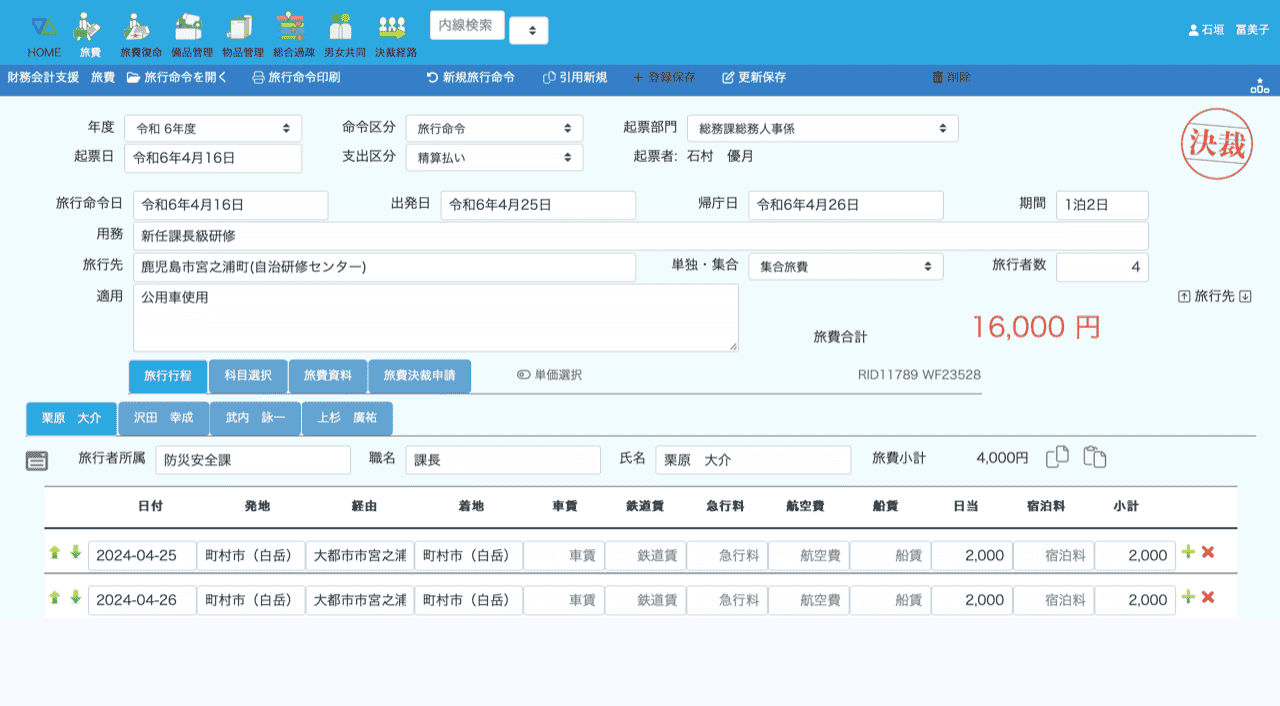The width and height of the screenshot is (1280, 706).
Task: Click the 決裁経路 icon
Action: tap(395, 29)
